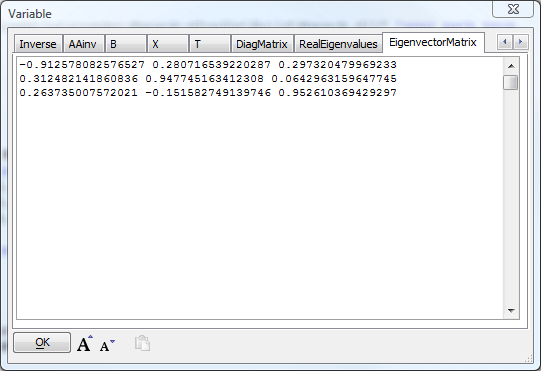Screen dimensions: 541x371
Task: Click the value -0.151582749139746
Action: [x=208, y=92]
